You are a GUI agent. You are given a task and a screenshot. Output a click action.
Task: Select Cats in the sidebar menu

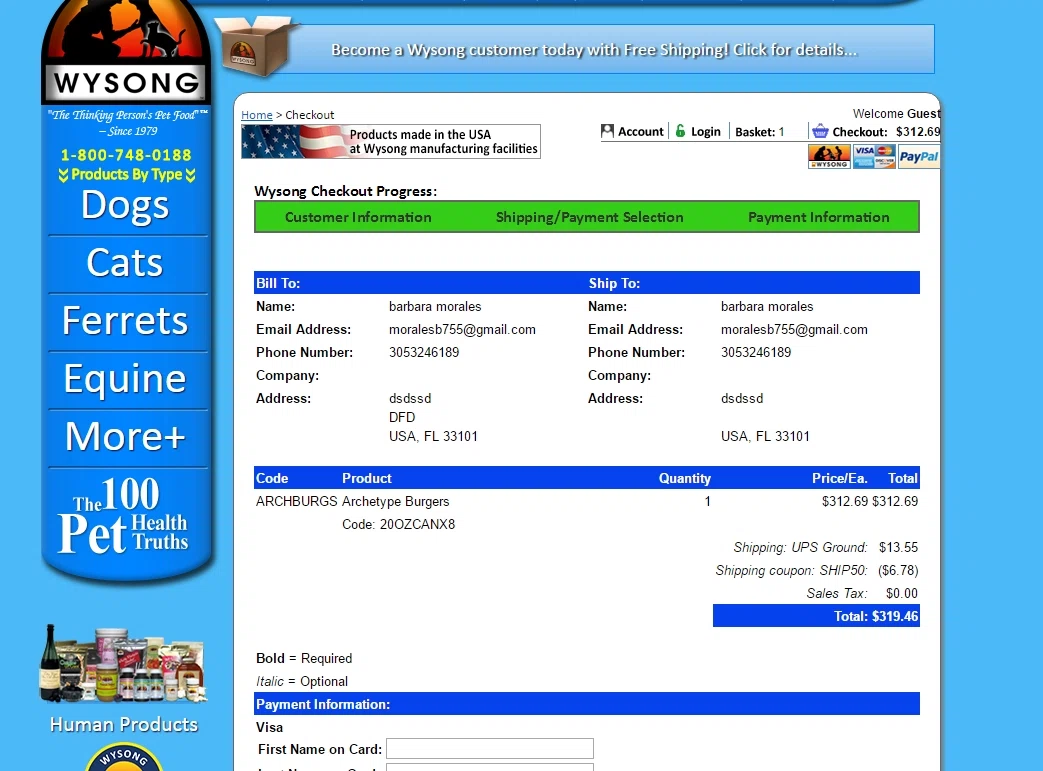tap(125, 263)
